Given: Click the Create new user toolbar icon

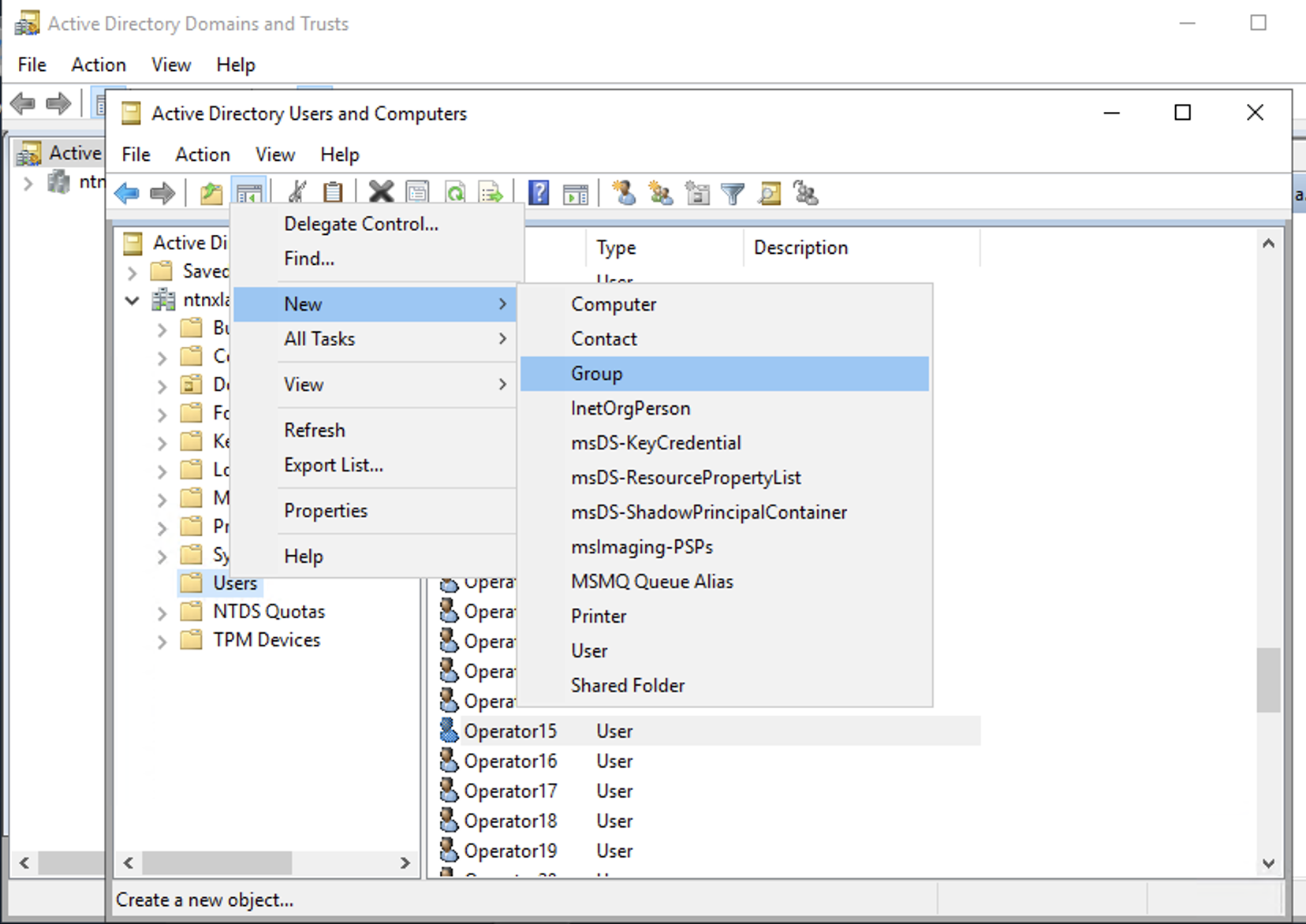Looking at the screenshot, I should coord(624,192).
